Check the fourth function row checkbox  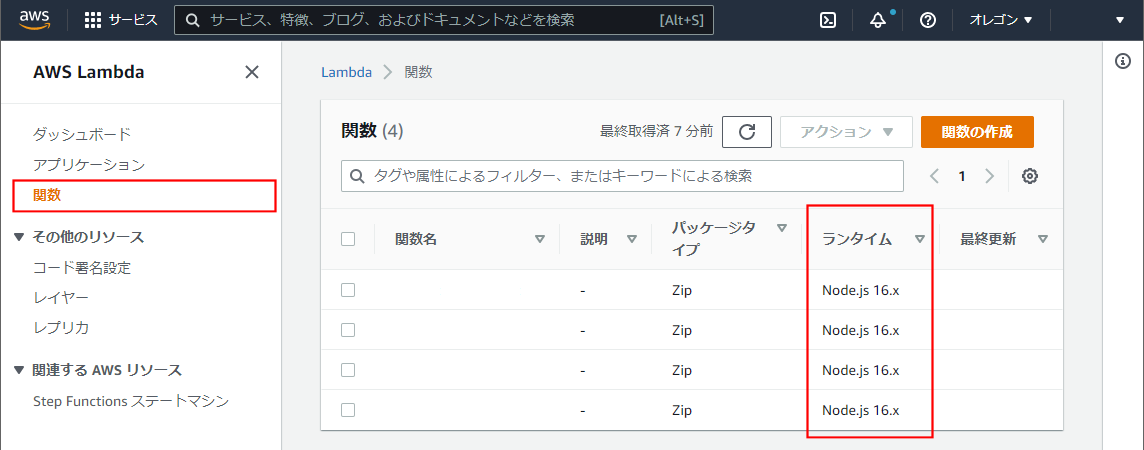click(348, 410)
